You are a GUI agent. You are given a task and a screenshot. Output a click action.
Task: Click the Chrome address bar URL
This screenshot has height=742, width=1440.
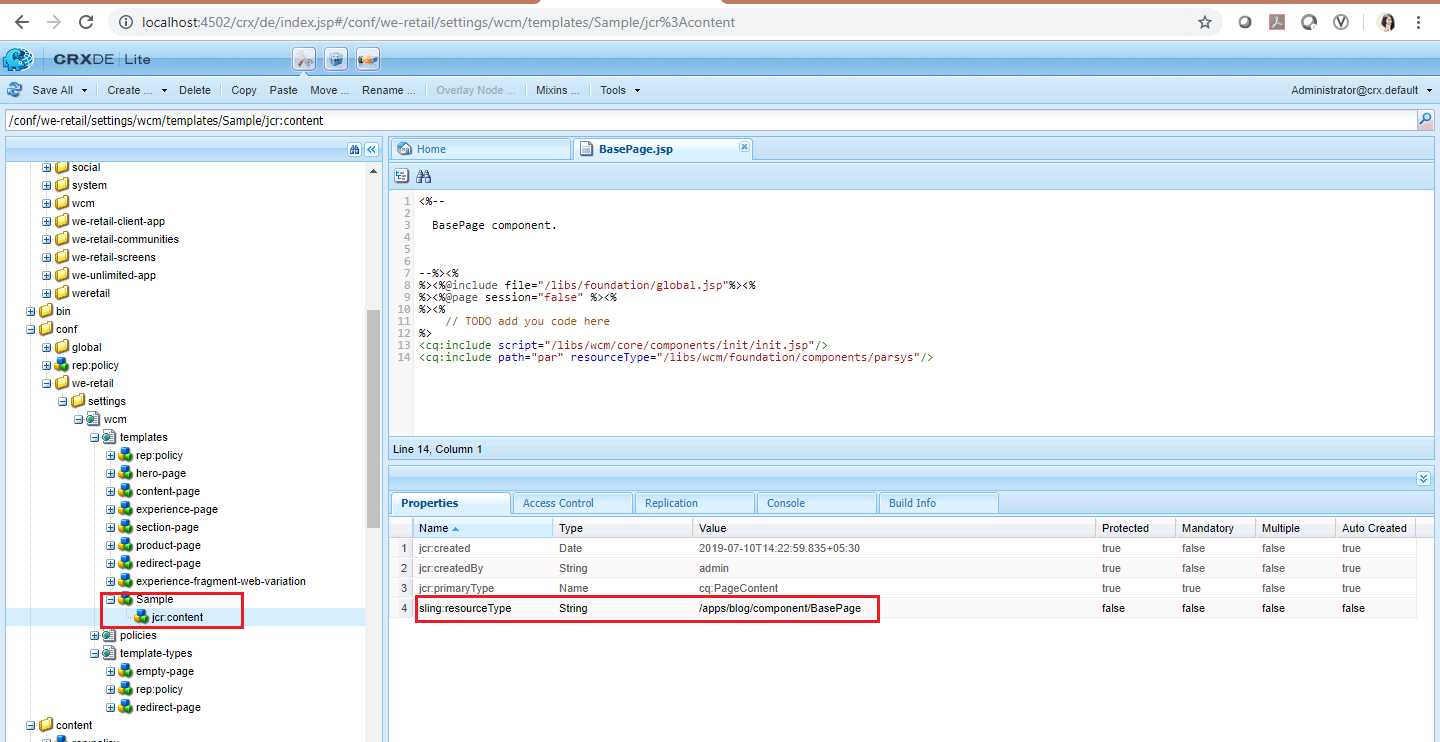pos(439,22)
